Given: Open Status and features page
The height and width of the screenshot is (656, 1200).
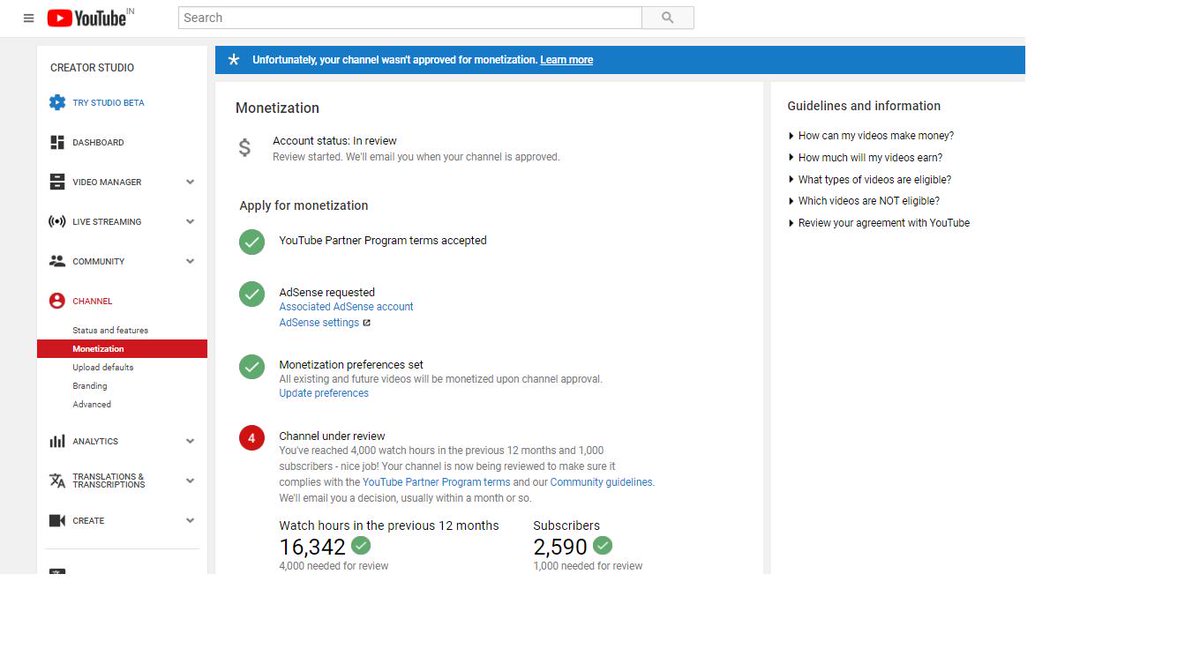Looking at the screenshot, I should click(110, 330).
